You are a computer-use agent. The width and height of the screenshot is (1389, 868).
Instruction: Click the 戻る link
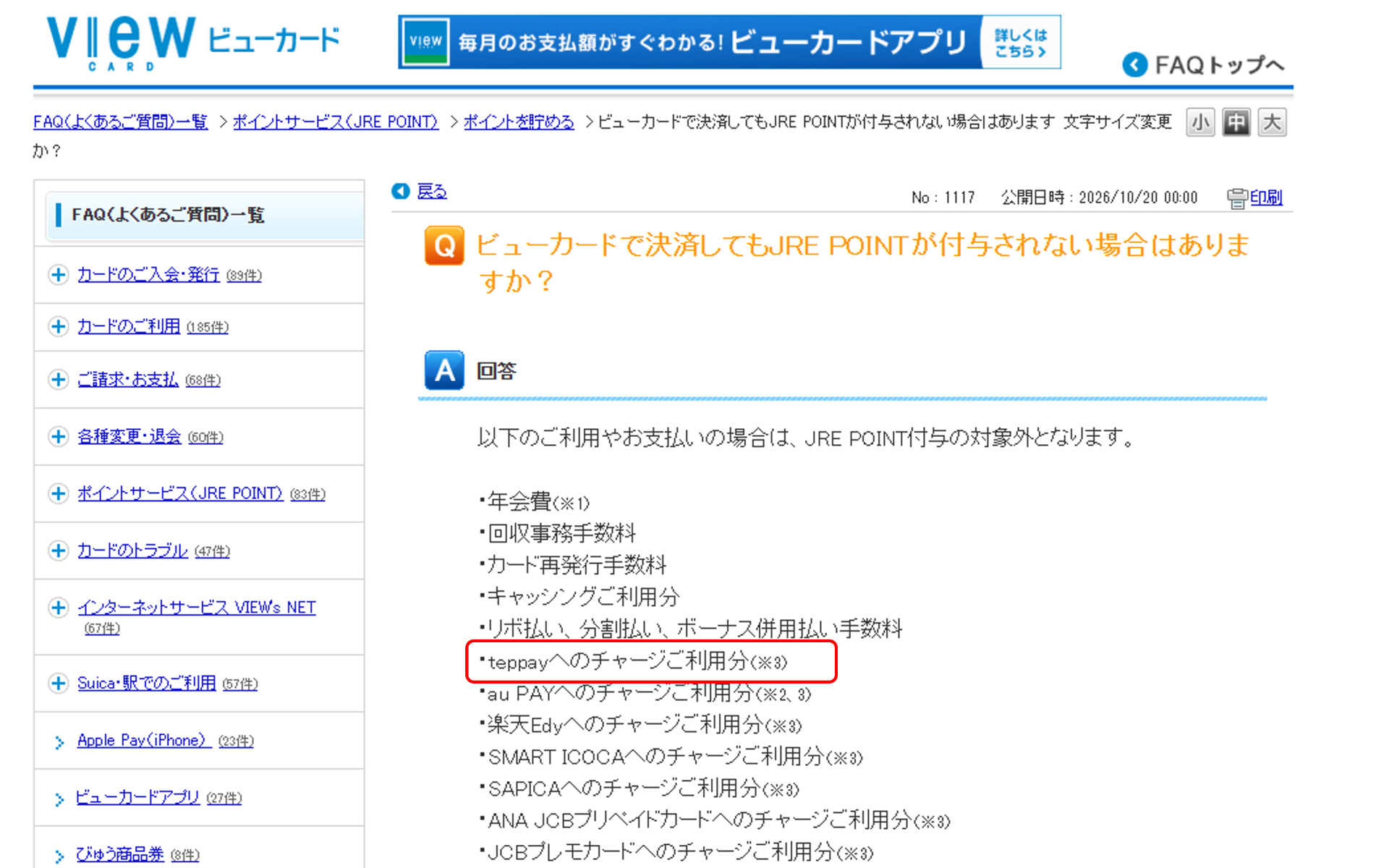(x=432, y=191)
